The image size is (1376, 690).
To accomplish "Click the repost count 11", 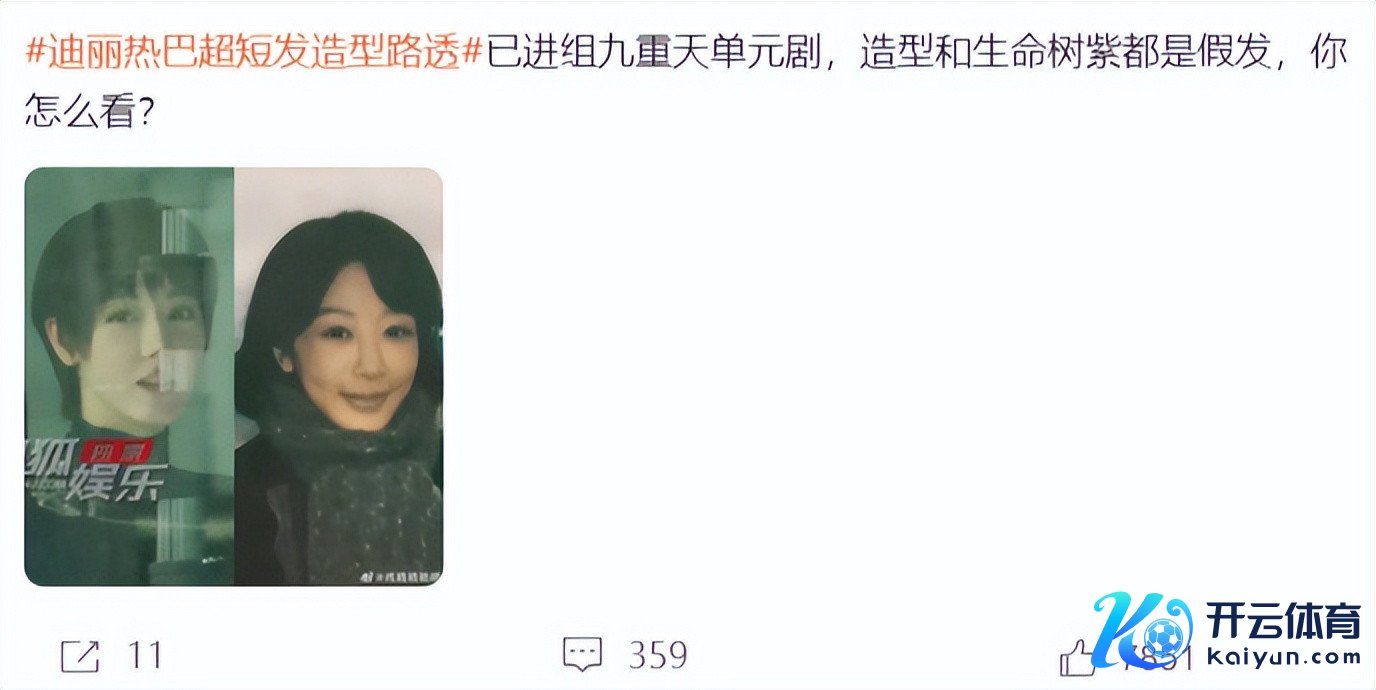I will [145, 656].
